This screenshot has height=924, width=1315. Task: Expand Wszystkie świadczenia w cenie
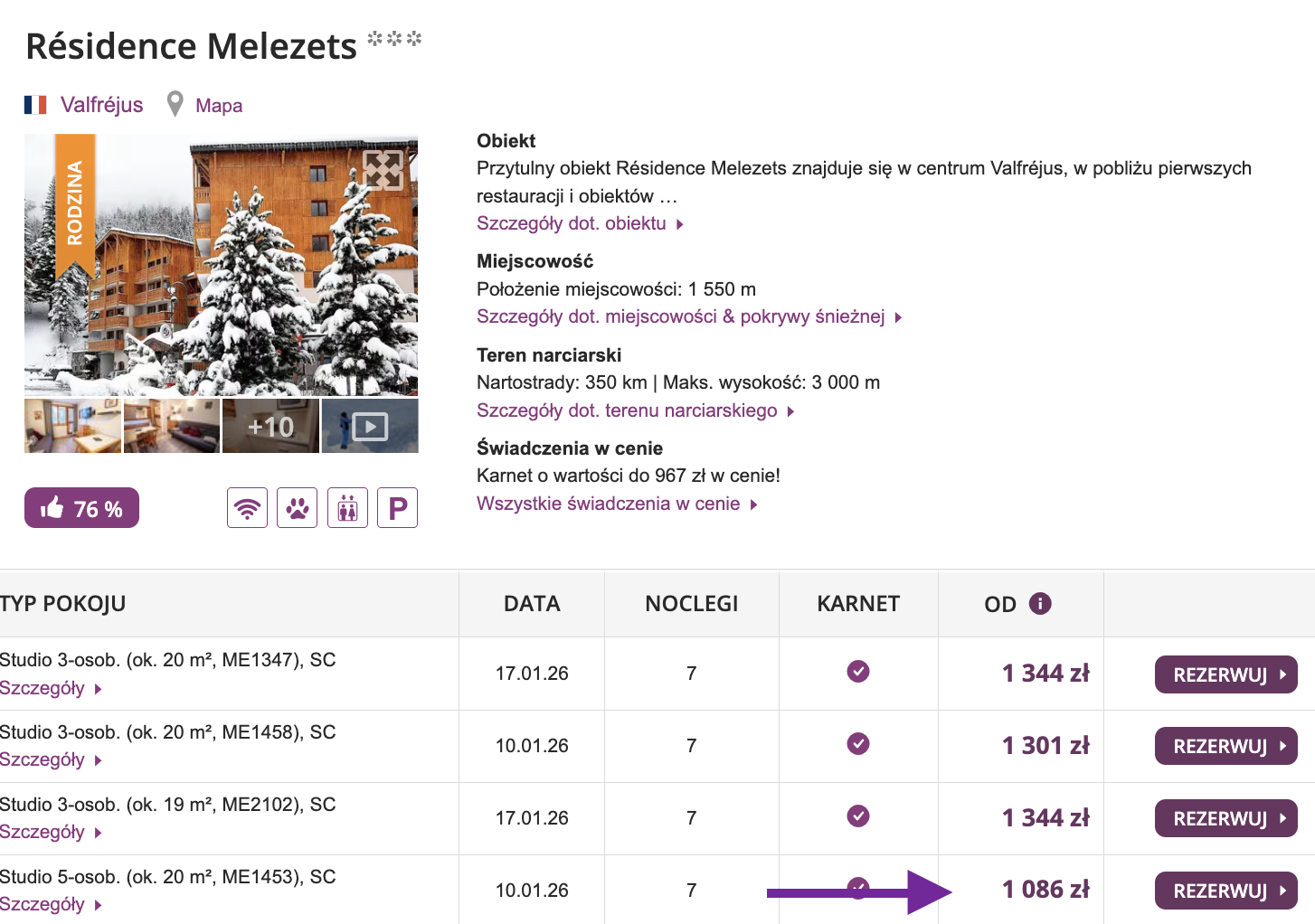[x=610, y=503]
